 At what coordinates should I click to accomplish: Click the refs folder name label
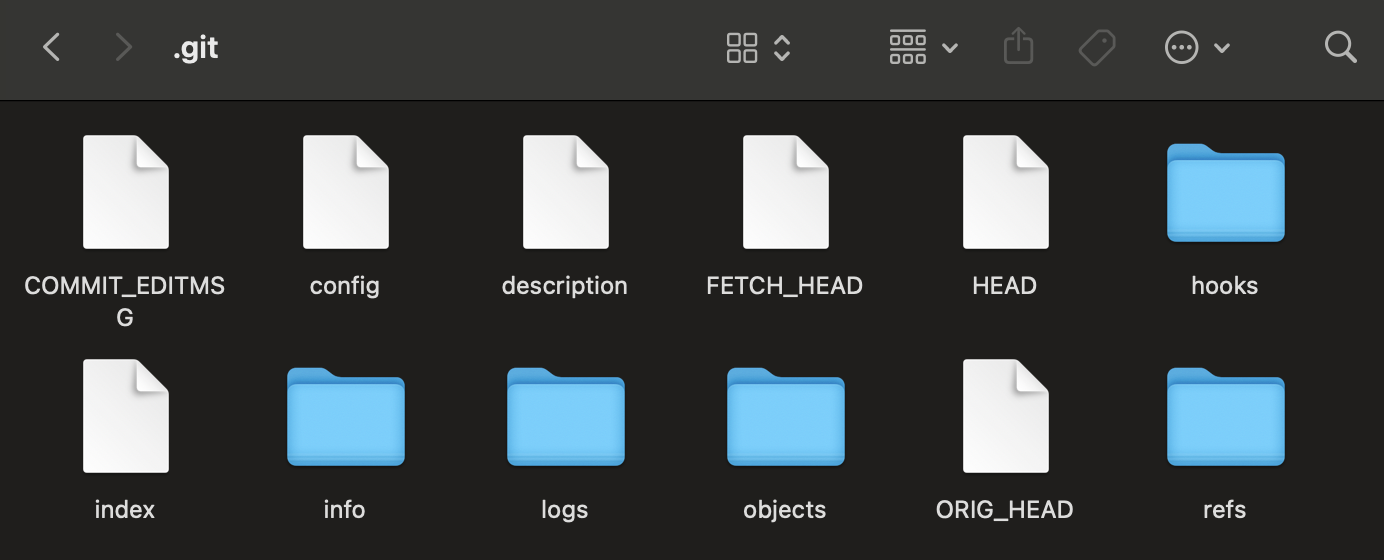tap(1225, 510)
